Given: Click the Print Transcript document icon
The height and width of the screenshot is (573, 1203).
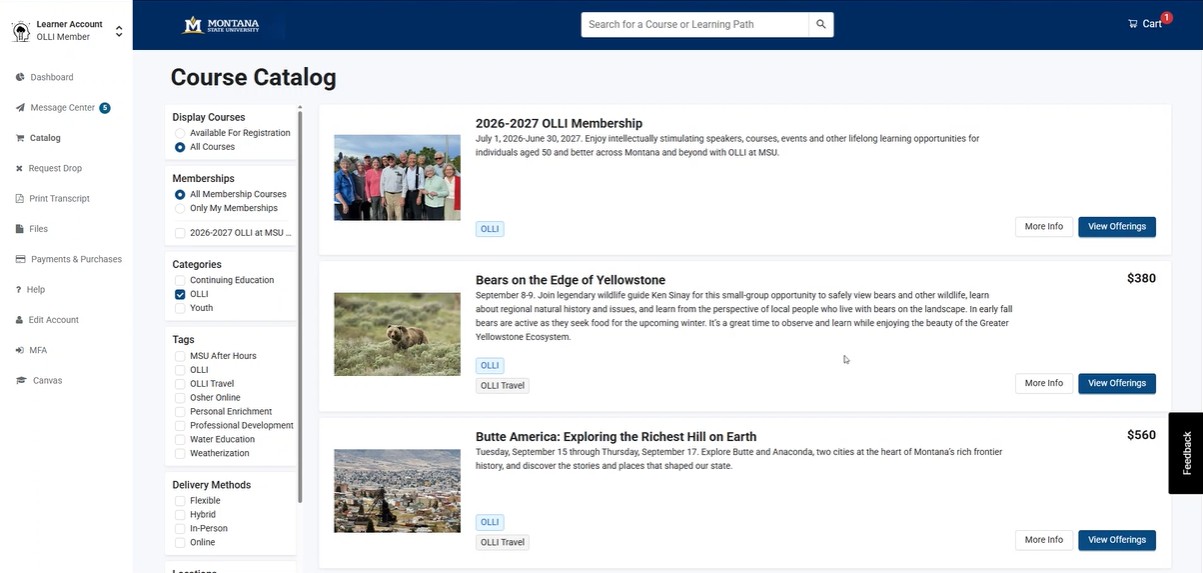Looking at the screenshot, I should tap(19, 199).
